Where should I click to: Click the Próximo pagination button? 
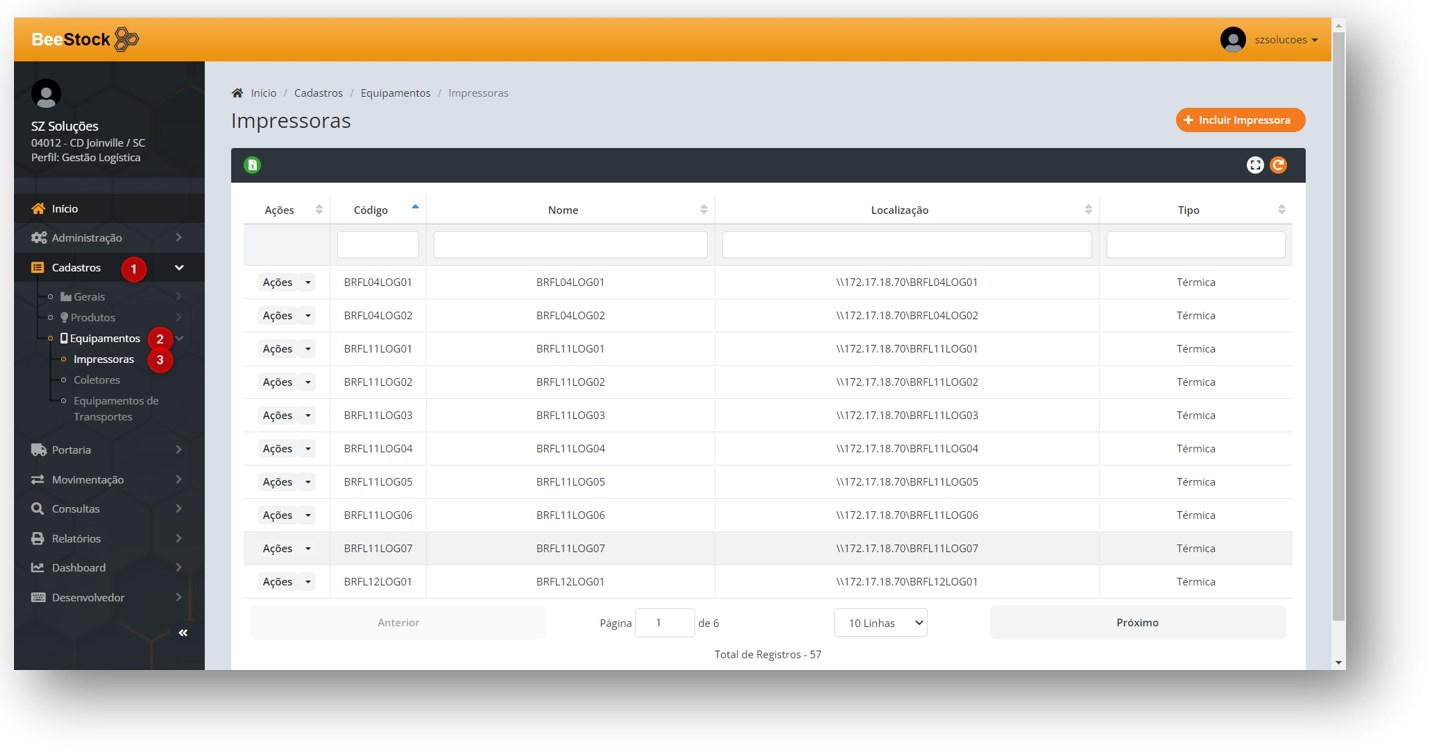[x=1137, y=623]
